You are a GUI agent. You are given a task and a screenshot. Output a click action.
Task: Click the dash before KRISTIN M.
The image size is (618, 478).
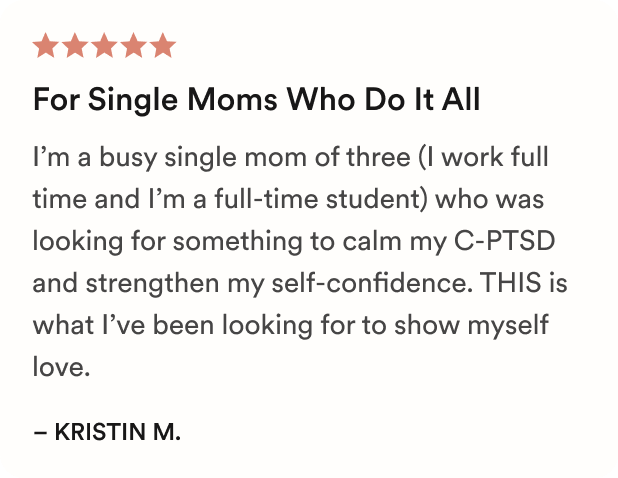(x=40, y=432)
